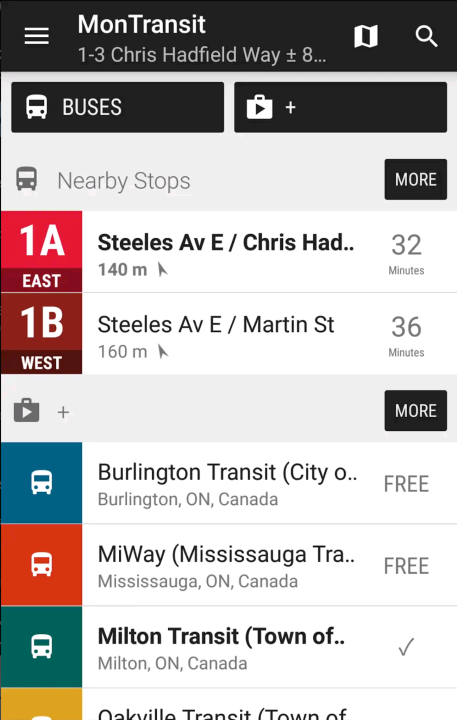
Task: Get MiWay with FREE label
Action: tap(406, 566)
